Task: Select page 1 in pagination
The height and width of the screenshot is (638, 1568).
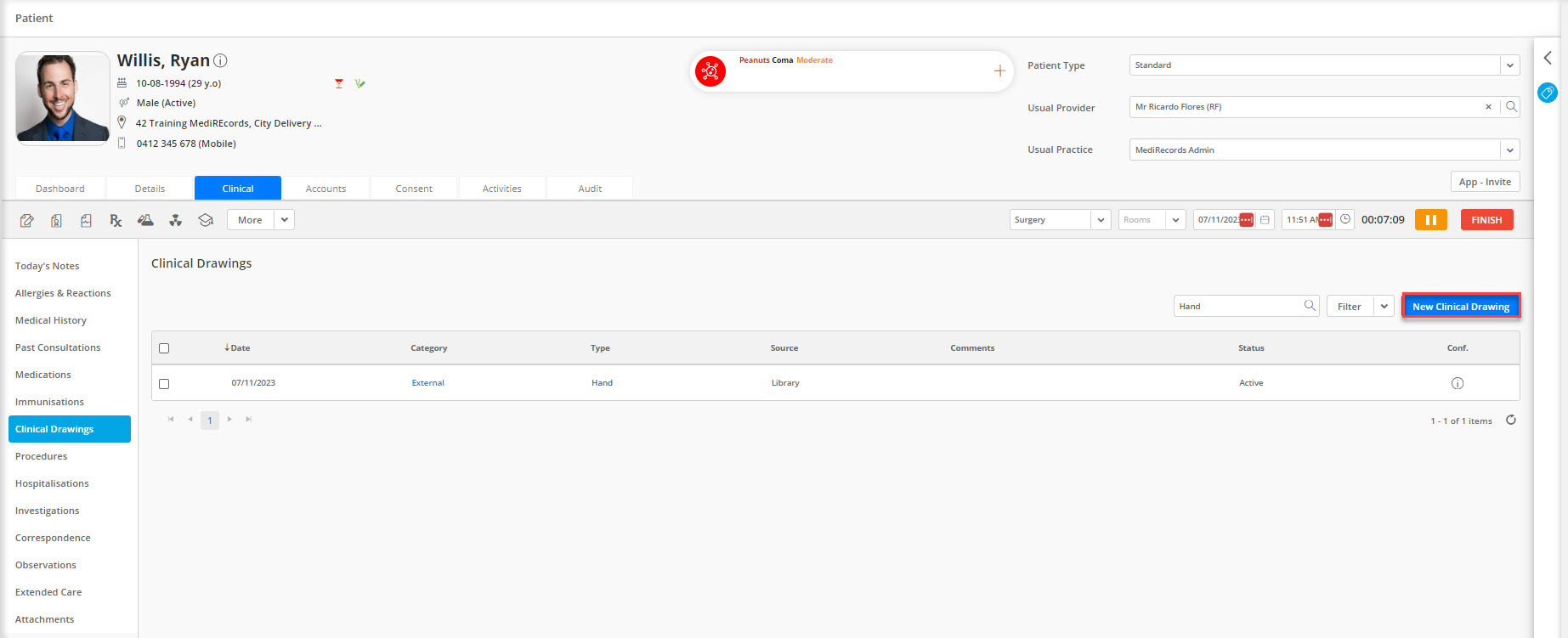Action: [x=210, y=420]
